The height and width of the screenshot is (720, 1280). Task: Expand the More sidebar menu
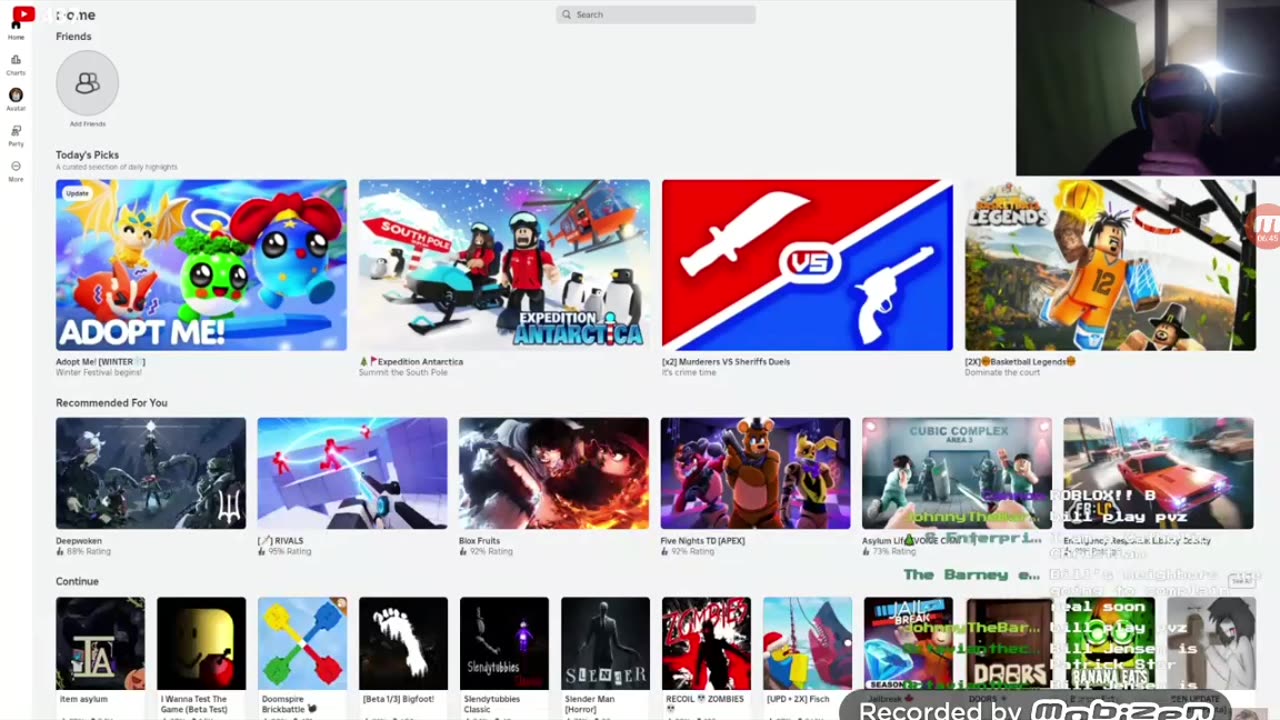pyautogui.click(x=16, y=170)
